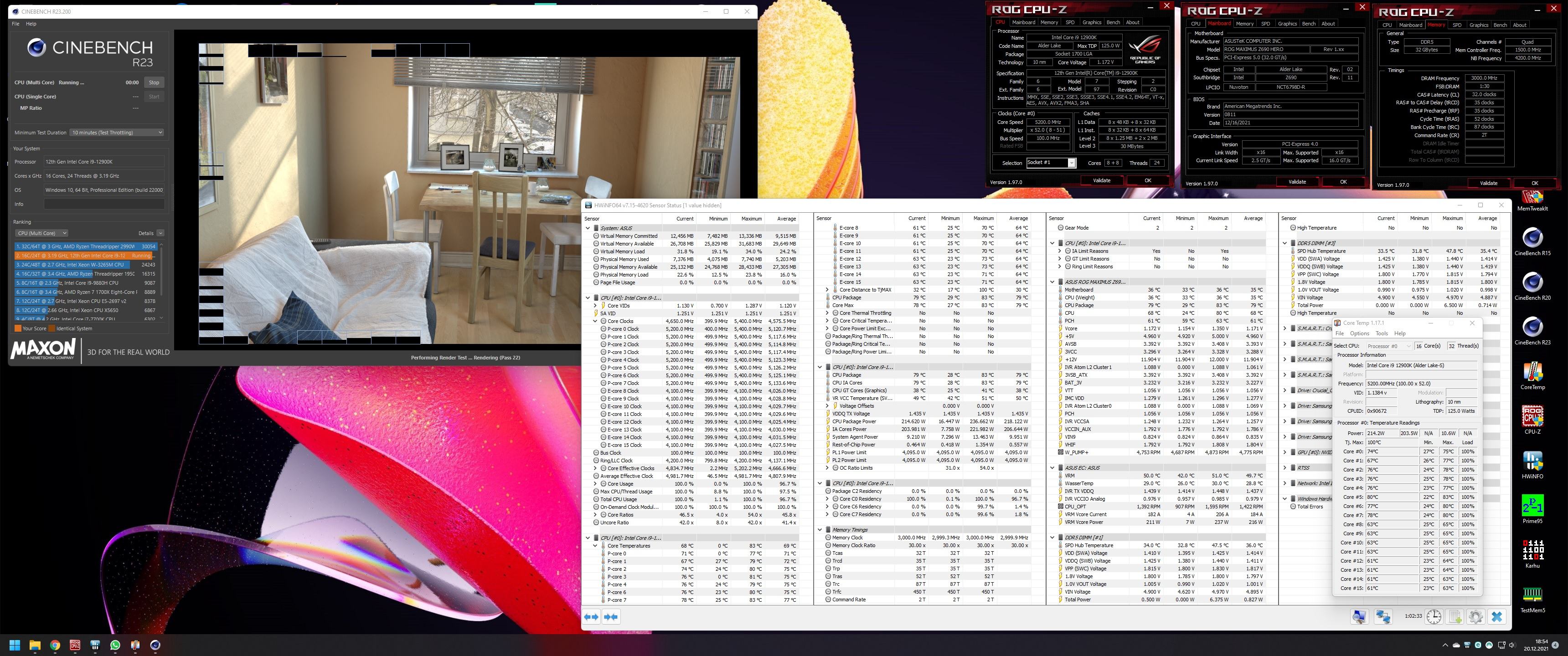
Task: Launch the CoreTemp desktop shortcut
Action: pos(1532,375)
